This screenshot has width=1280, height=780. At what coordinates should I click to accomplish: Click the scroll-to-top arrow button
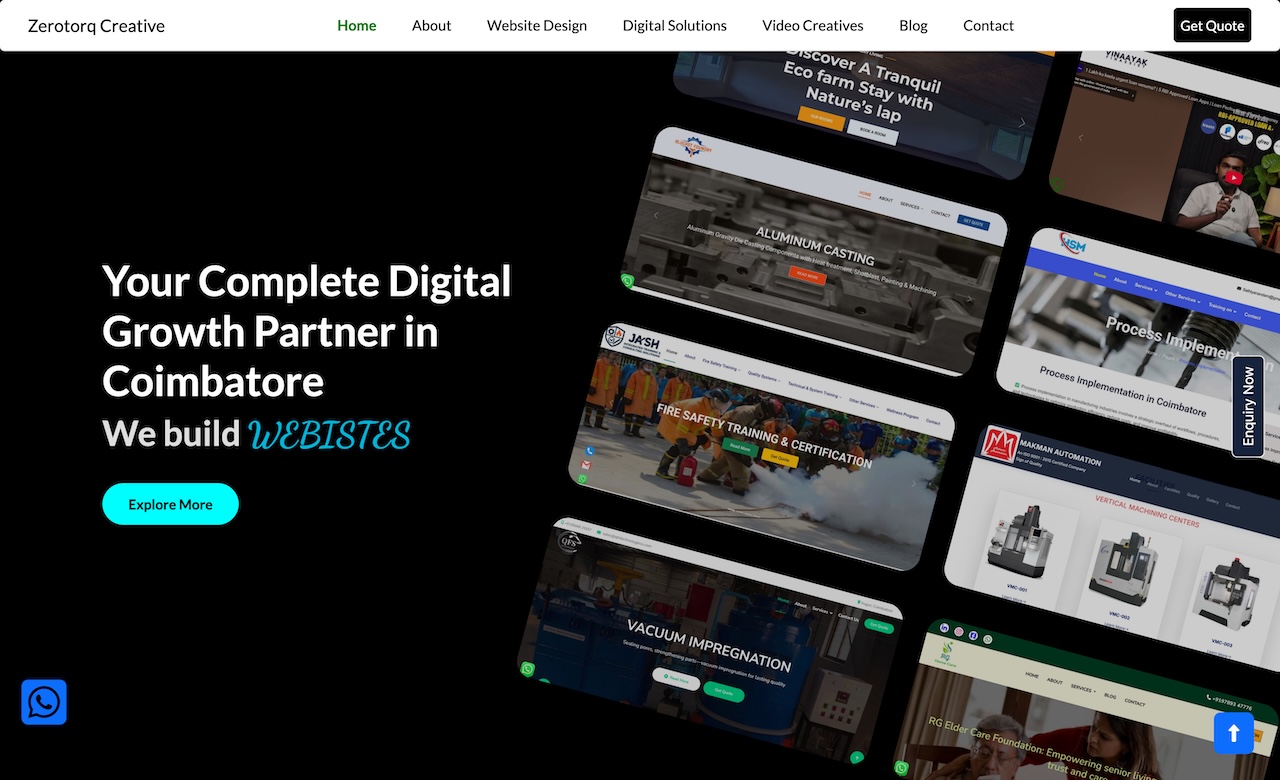coord(1233,733)
